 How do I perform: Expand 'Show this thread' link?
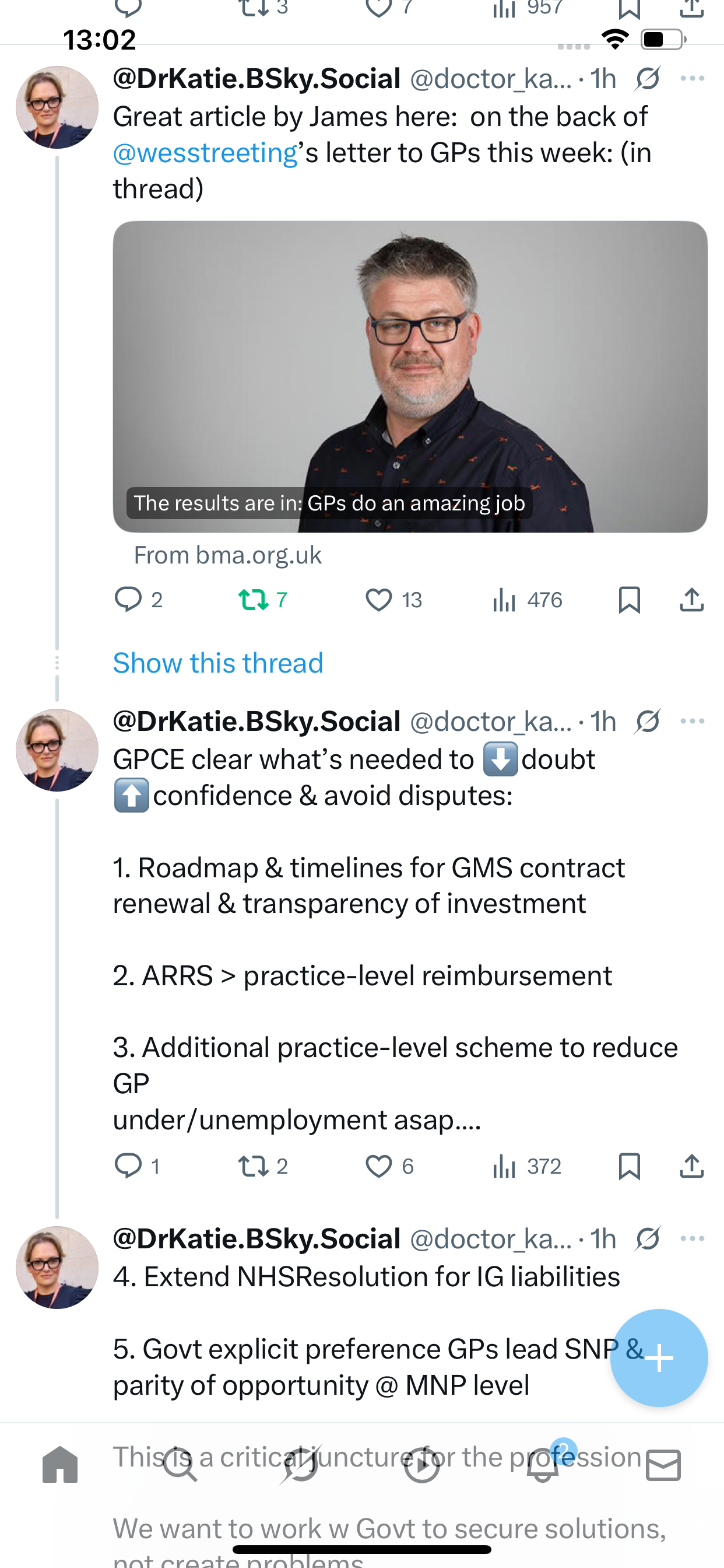coord(218,663)
